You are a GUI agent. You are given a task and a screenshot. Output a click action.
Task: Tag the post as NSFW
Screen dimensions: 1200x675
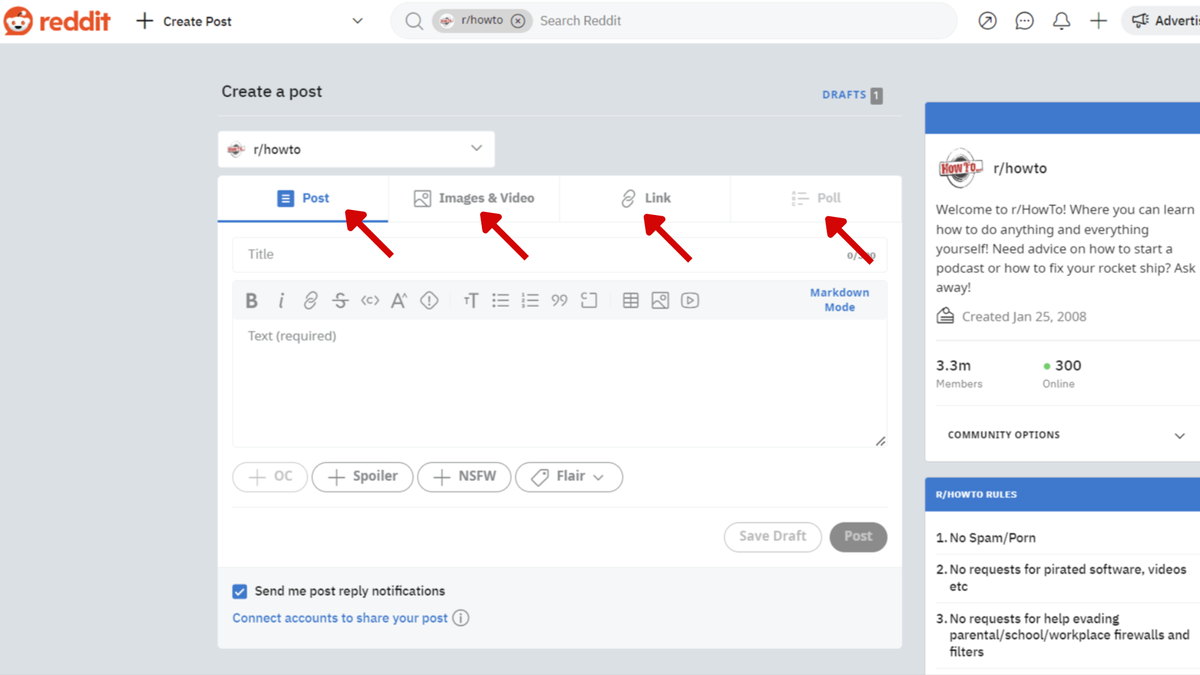pos(464,477)
